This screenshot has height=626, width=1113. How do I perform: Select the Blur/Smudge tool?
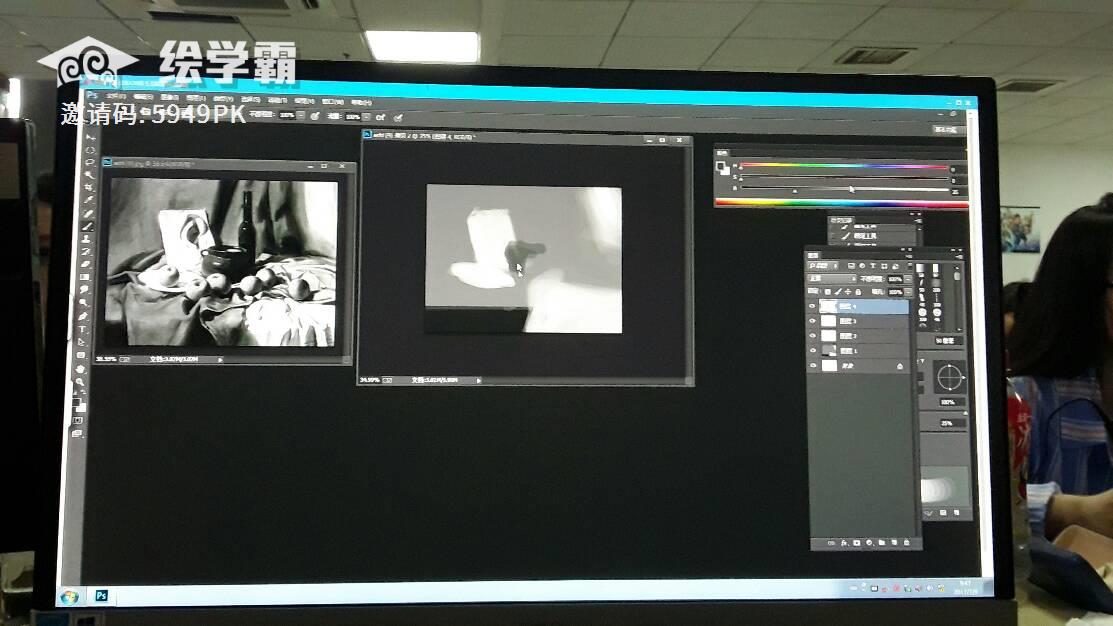[x=85, y=290]
